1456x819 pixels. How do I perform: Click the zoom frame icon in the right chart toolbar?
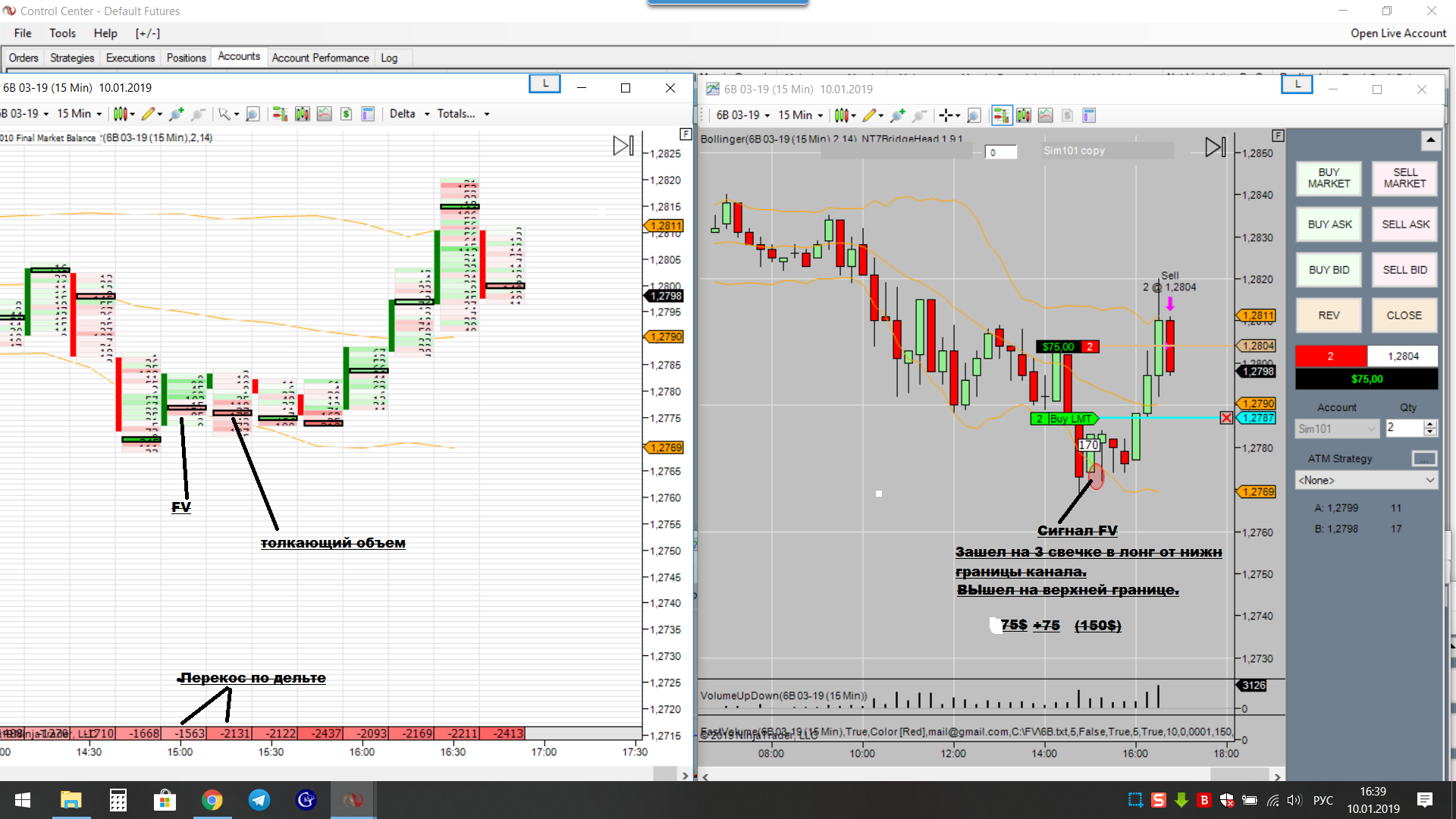tap(974, 115)
